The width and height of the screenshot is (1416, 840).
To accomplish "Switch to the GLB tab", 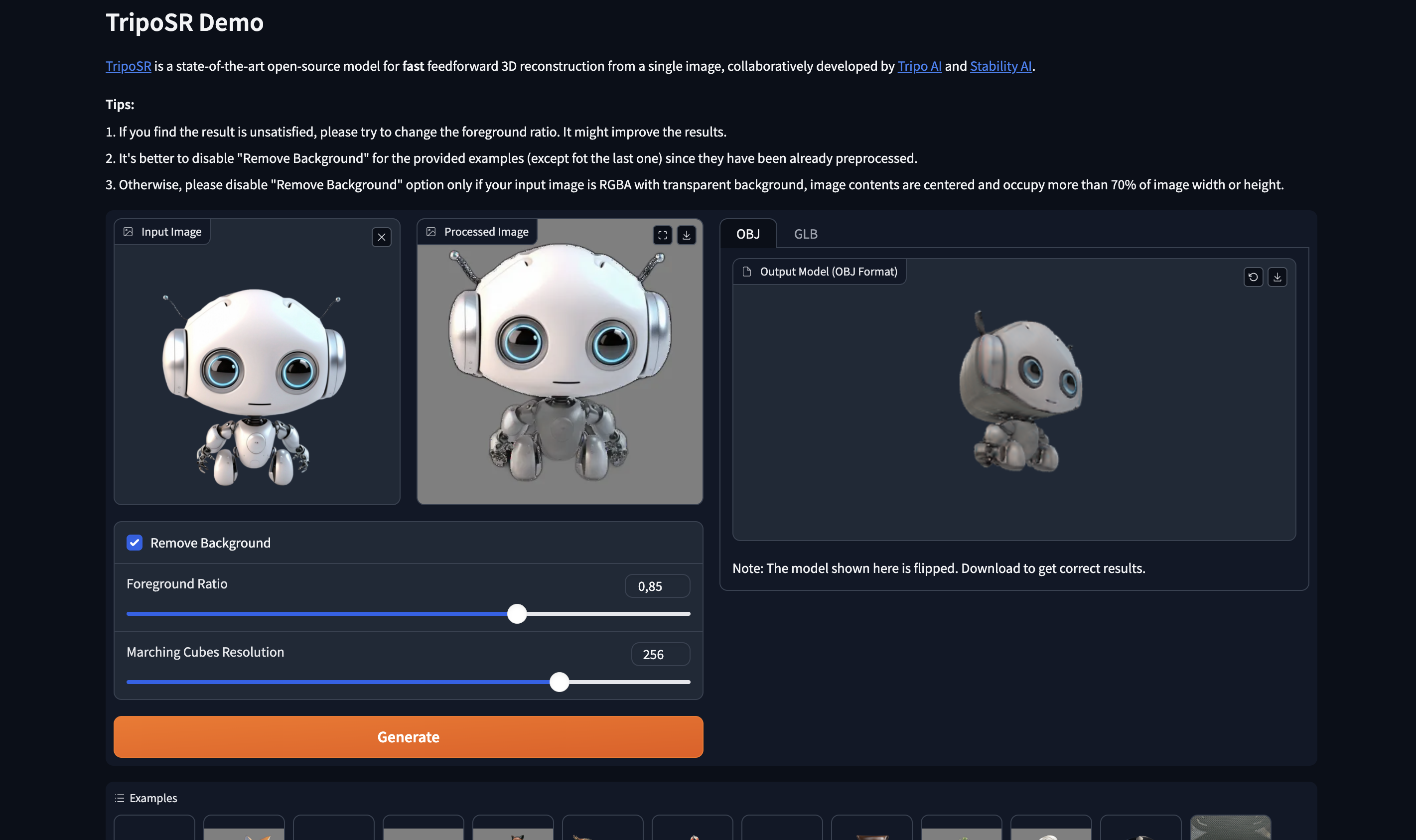I will 805,234.
